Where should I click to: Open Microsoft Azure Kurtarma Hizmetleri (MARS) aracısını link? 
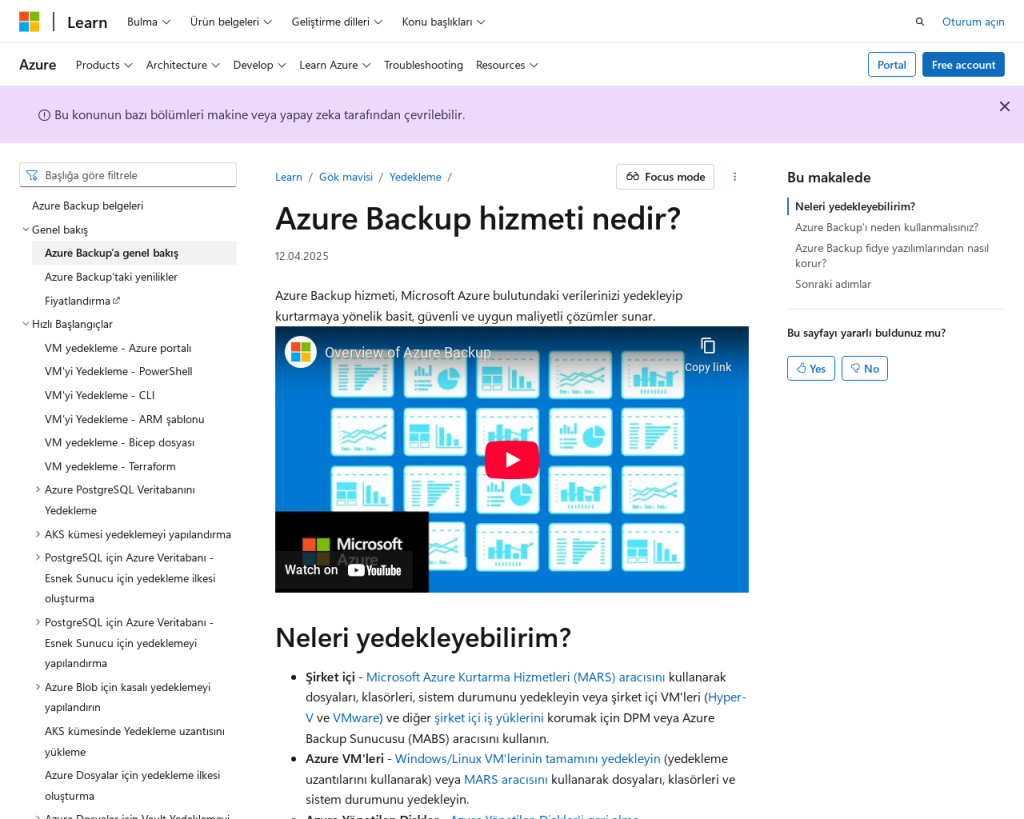[x=515, y=677]
